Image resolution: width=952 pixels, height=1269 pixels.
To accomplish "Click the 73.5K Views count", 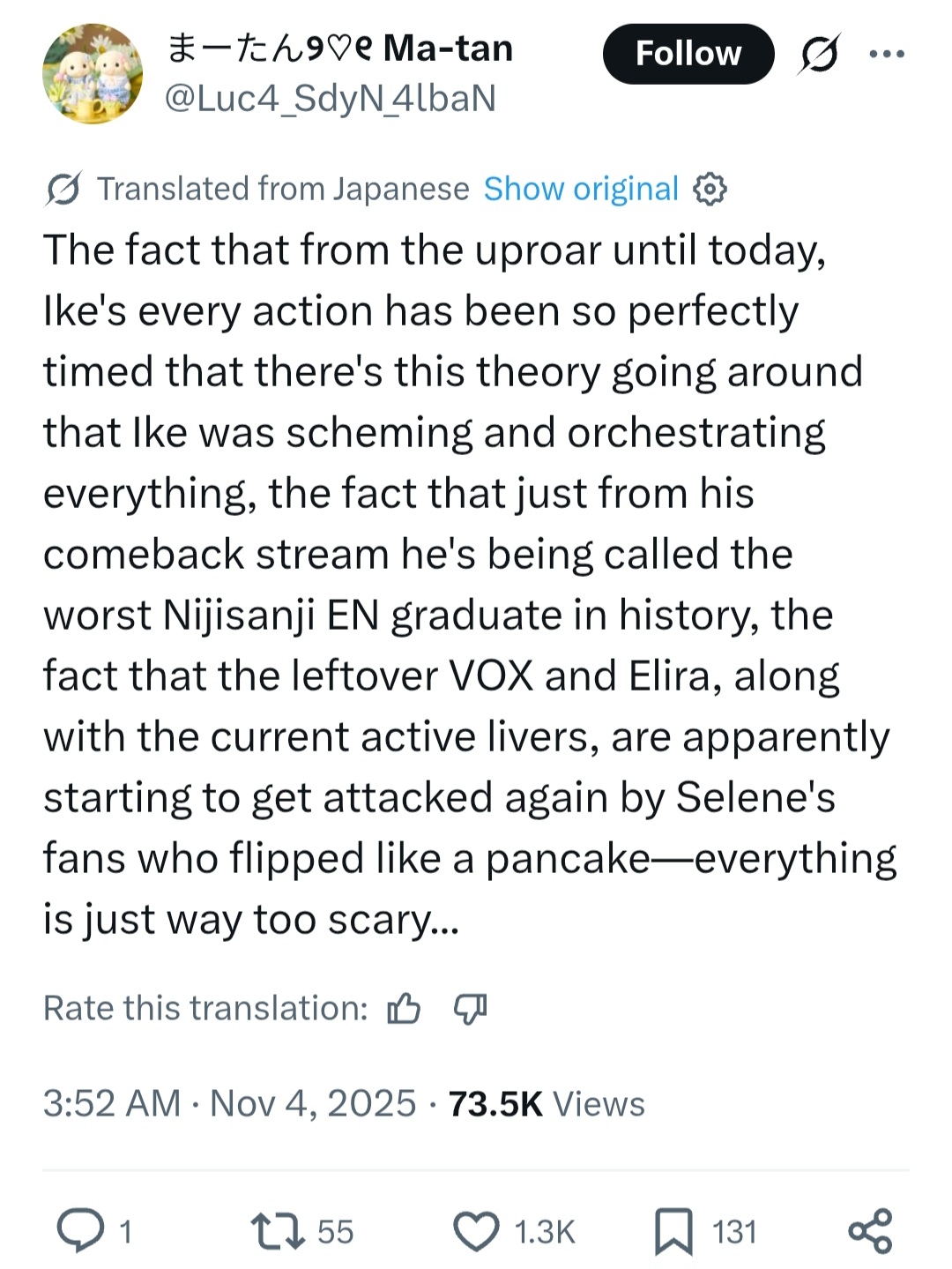I will [x=547, y=1104].
